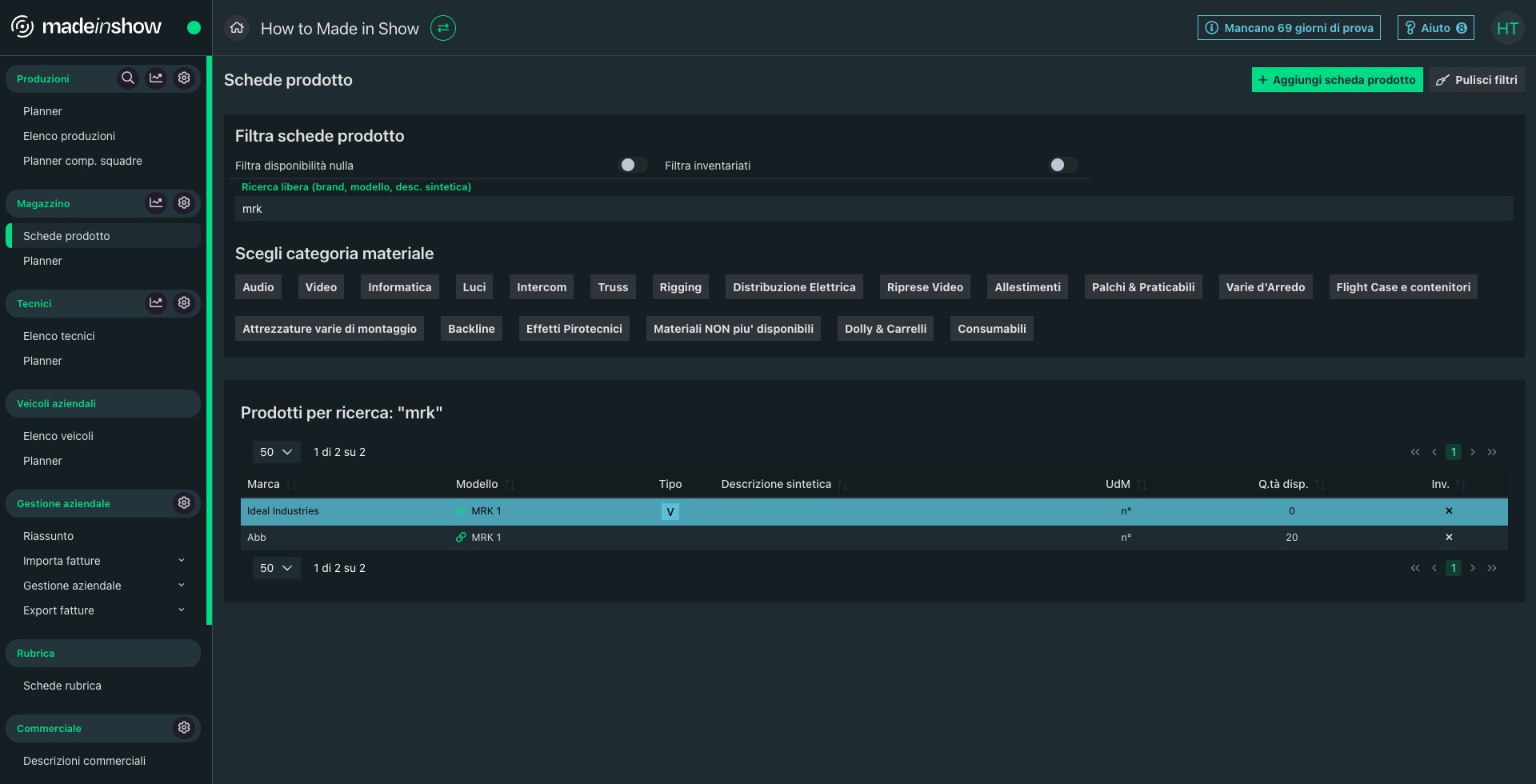
Task: Click the swap arrows icon beside the title
Action: [442, 28]
